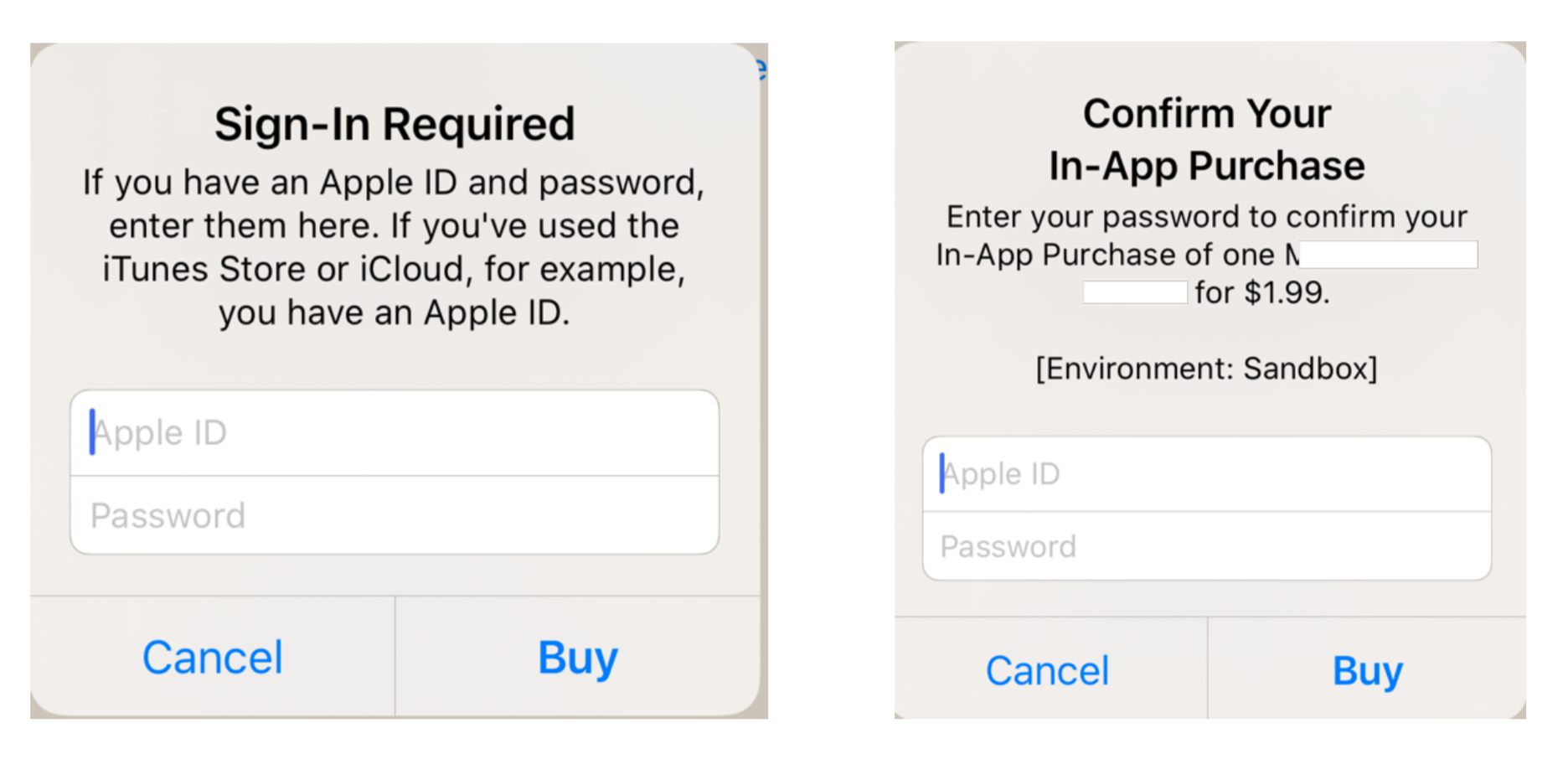Focus the Password field in the purchase dialog
This screenshot has height=759, width=1568.
1206,546
